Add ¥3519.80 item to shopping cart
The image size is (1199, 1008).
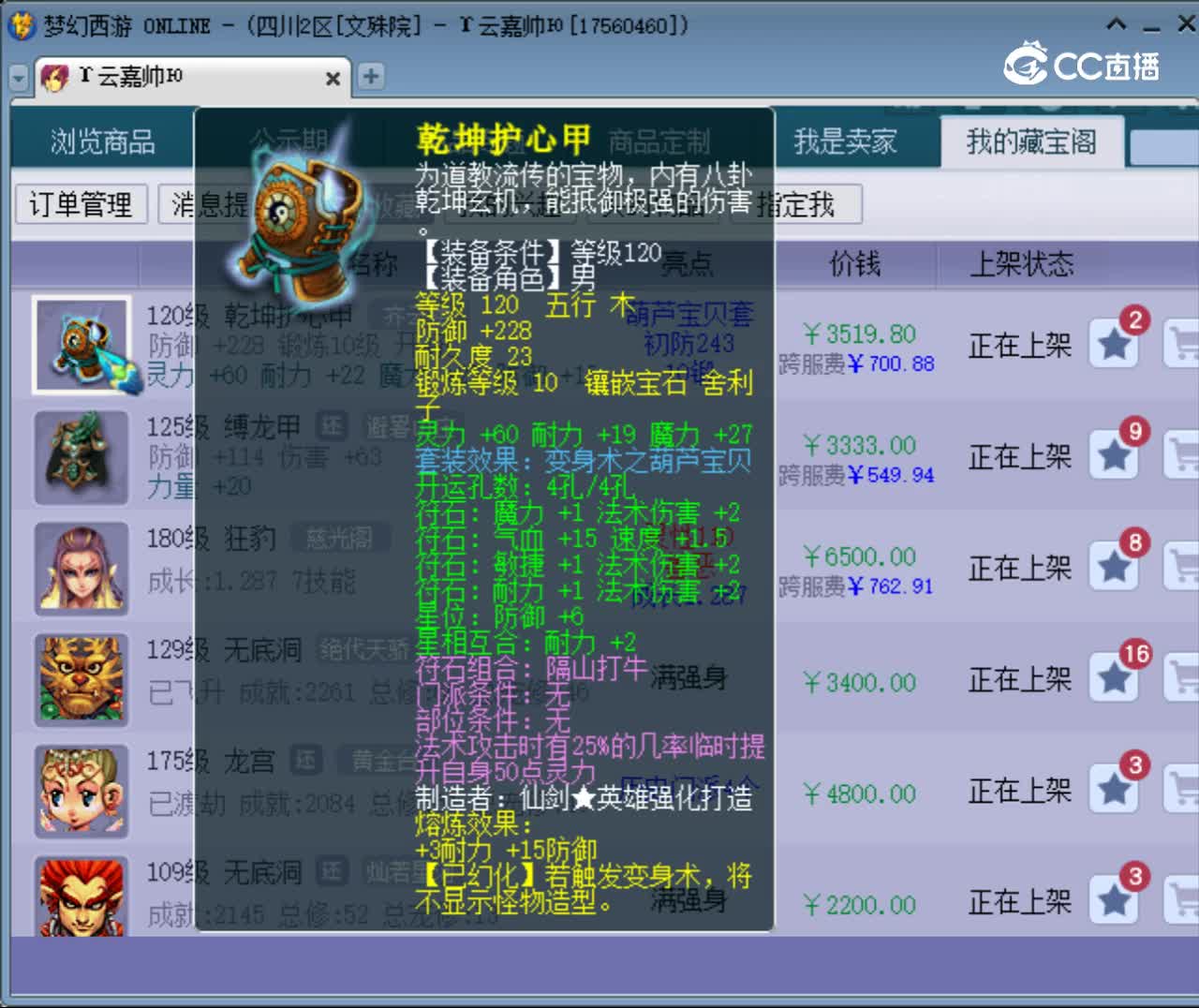1181,344
